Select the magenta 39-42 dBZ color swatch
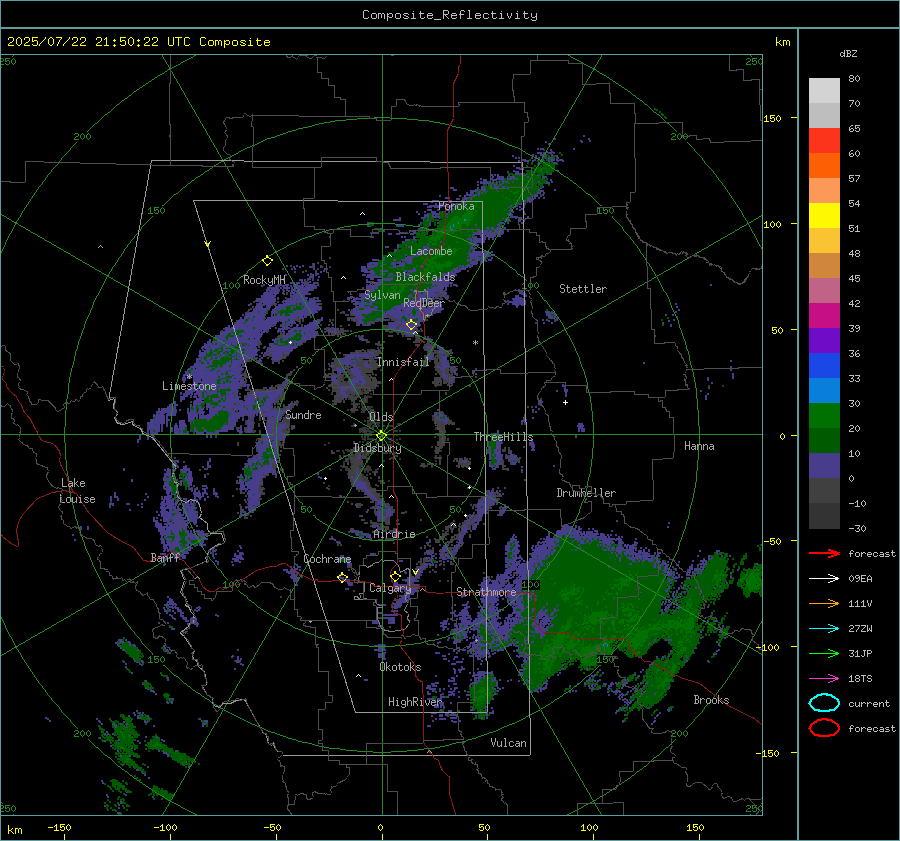Image resolution: width=900 pixels, height=841 pixels. (x=824, y=315)
